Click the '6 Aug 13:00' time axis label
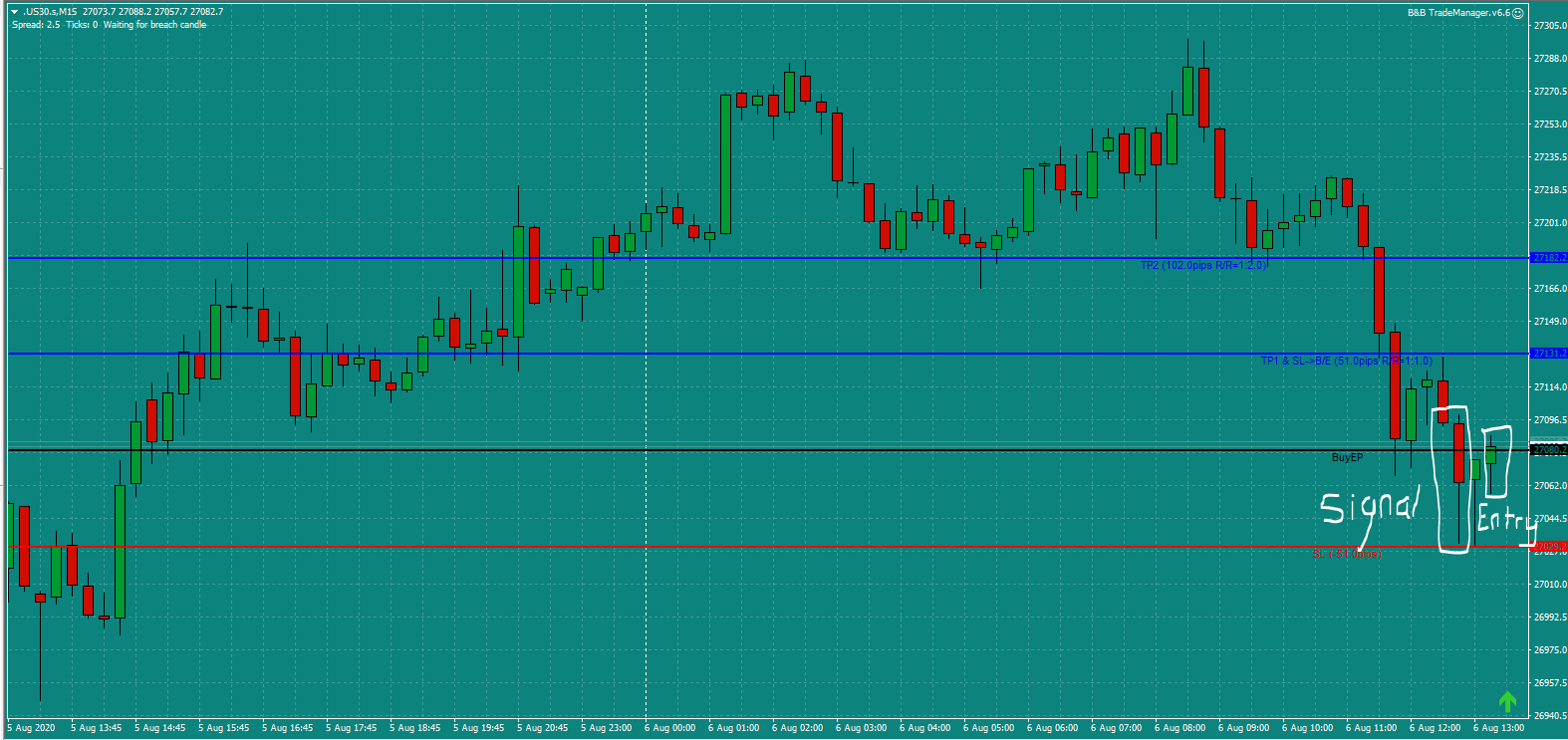This screenshot has height=740, width=1568. pos(1499,728)
